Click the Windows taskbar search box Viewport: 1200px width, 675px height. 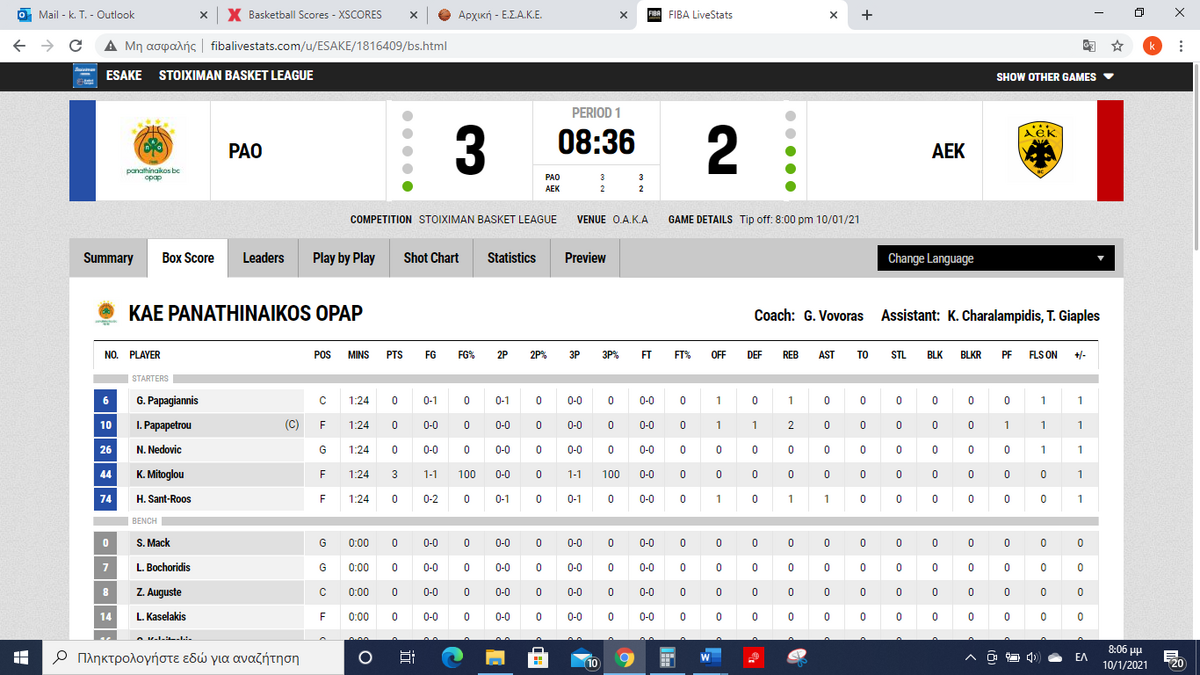click(x=192, y=657)
